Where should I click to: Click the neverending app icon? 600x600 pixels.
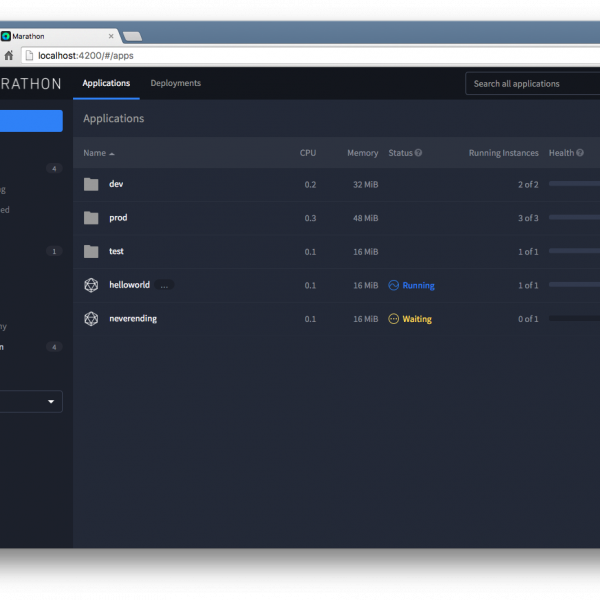point(91,319)
